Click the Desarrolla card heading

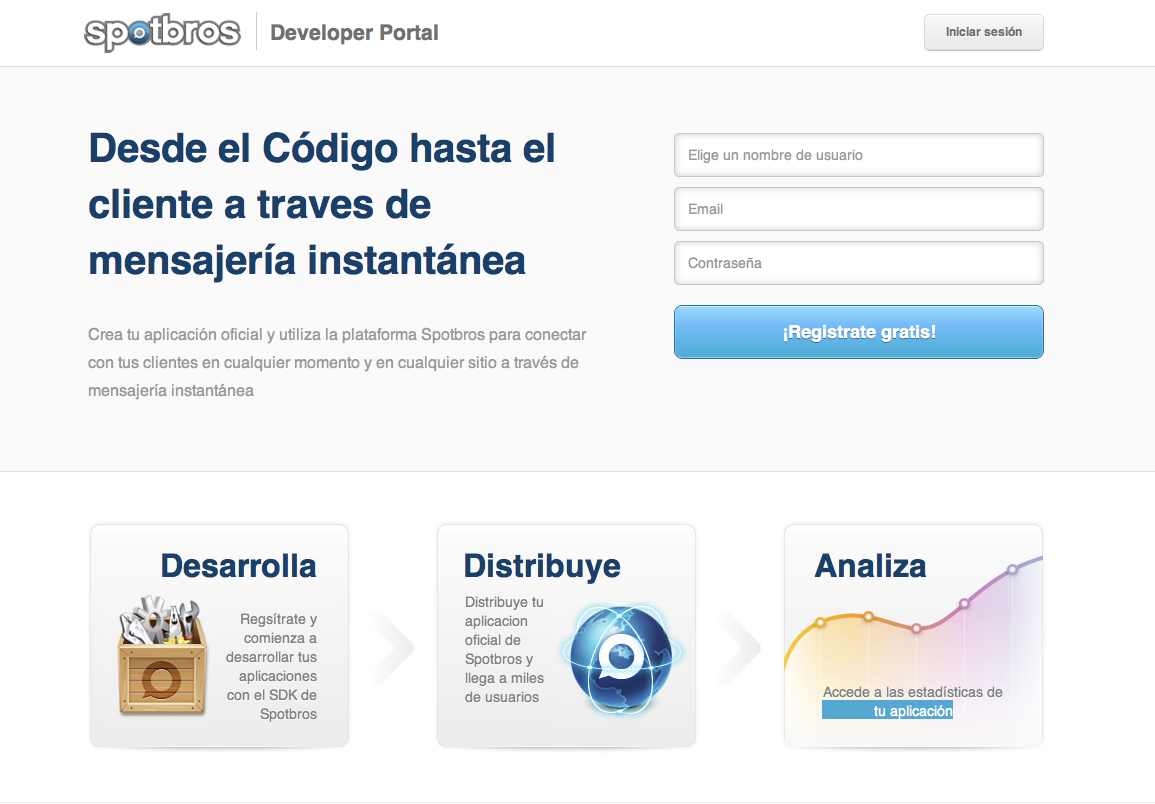(x=238, y=566)
